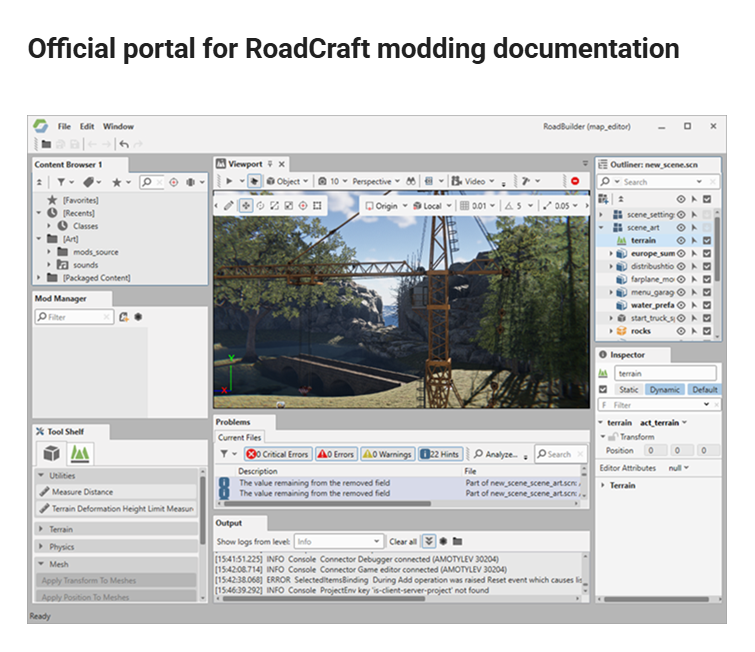Click the favorites star in Content Browser toolbar
This screenshot has height=652, width=755.
point(117,182)
